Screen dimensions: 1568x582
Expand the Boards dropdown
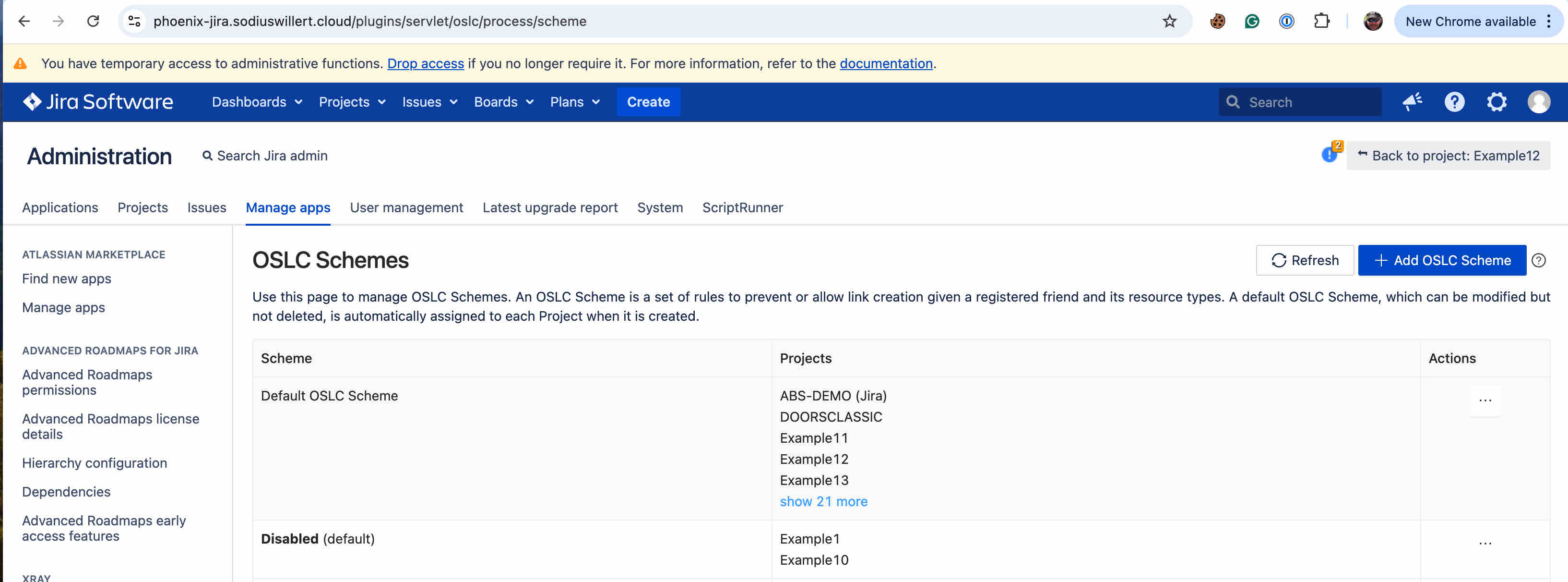click(x=504, y=102)
